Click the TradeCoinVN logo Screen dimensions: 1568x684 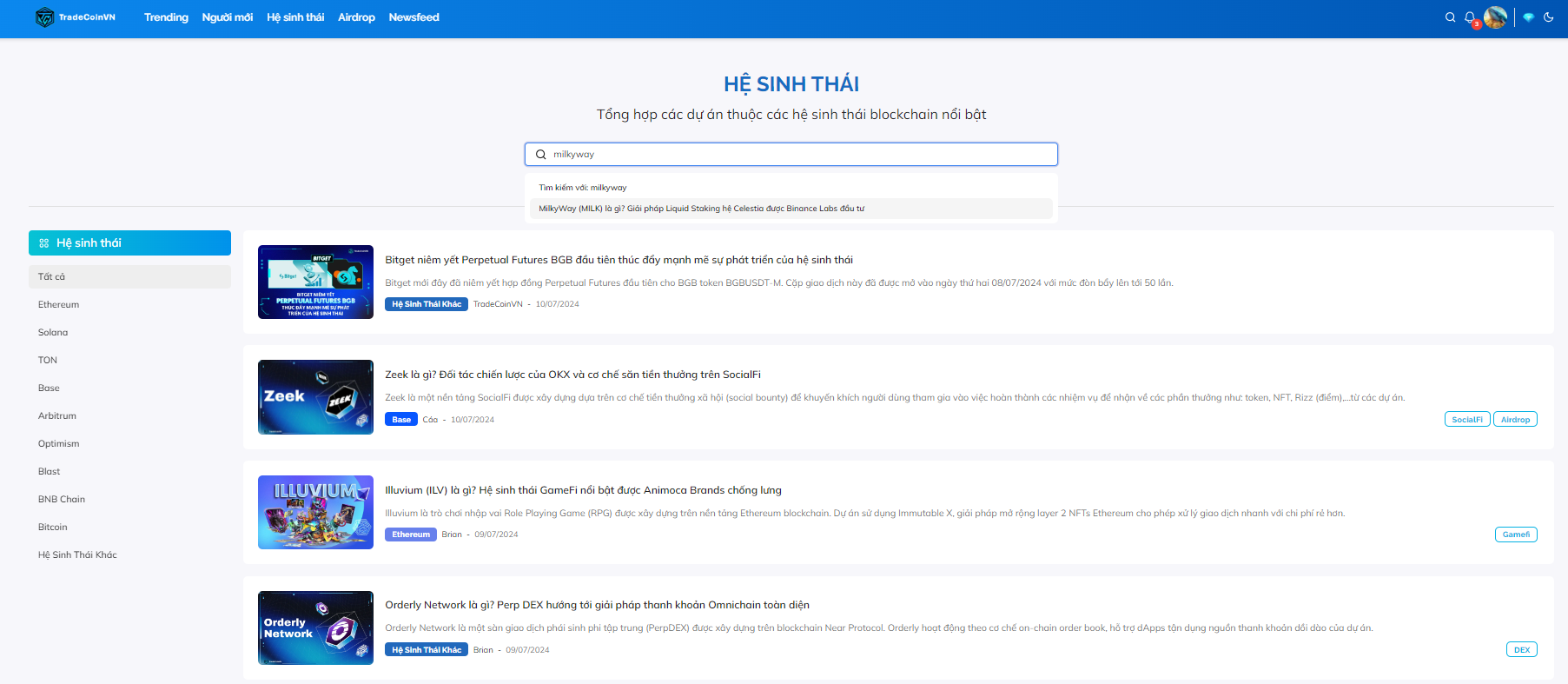click(x=76, y=17)
